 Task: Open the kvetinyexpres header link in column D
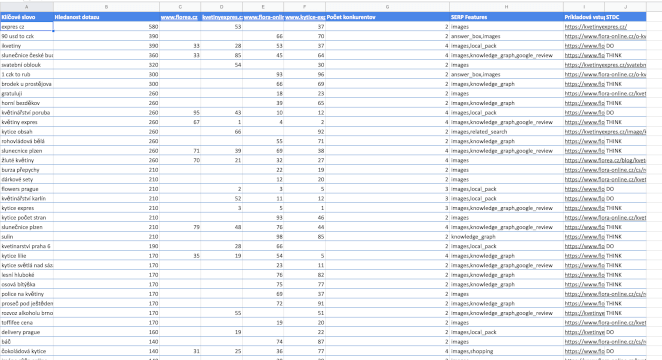pos(222,17)
